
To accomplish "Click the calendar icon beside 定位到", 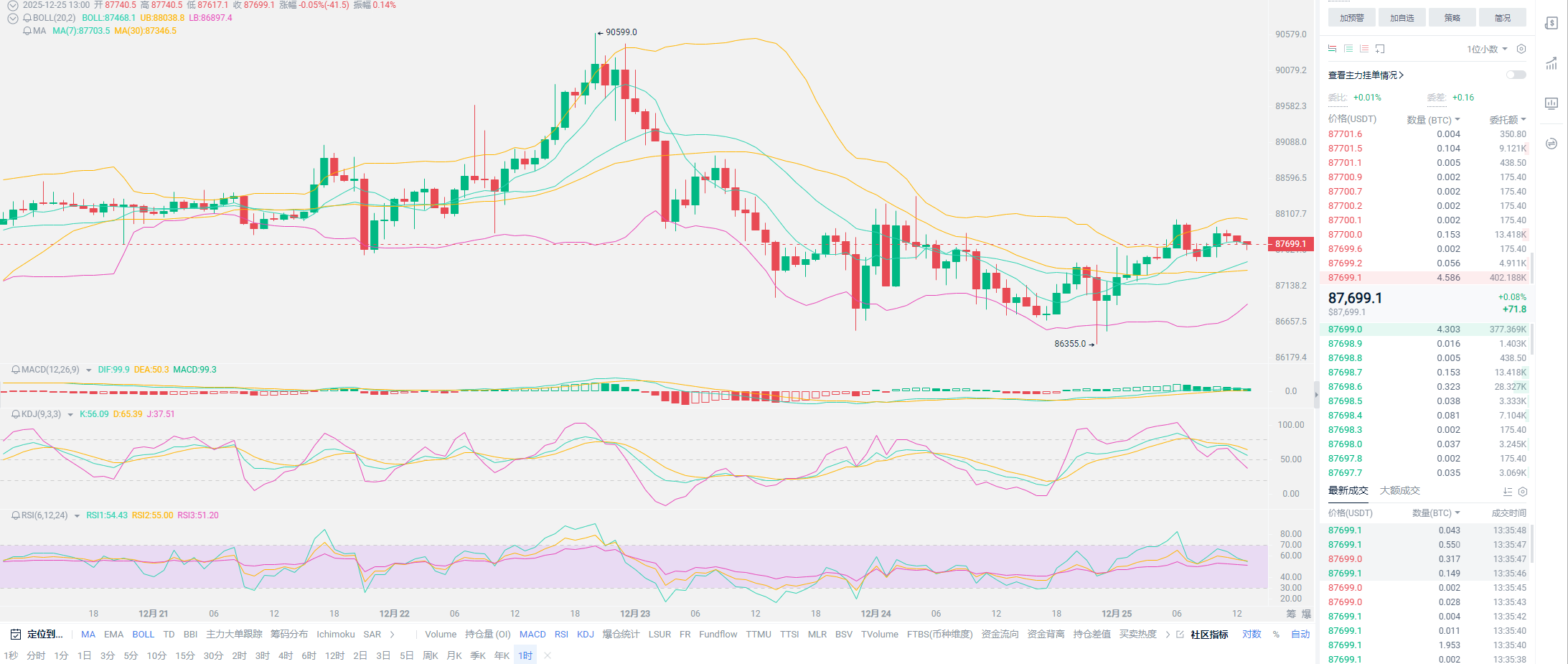I will [x=16, y=635].
